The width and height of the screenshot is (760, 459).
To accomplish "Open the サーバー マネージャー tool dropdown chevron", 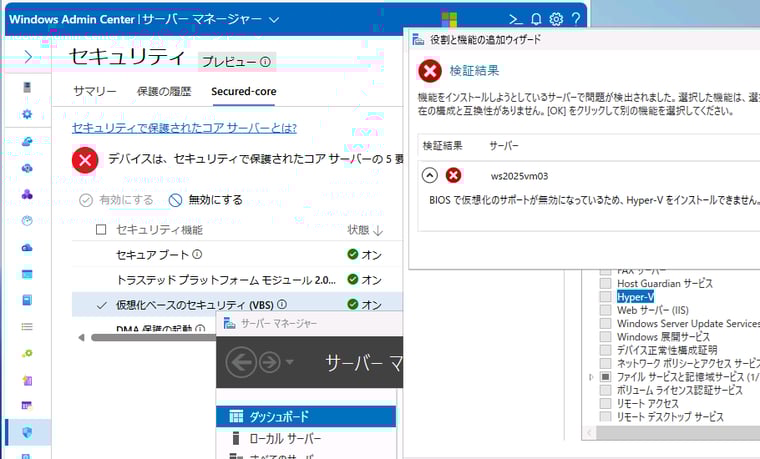I will [274, 20].
